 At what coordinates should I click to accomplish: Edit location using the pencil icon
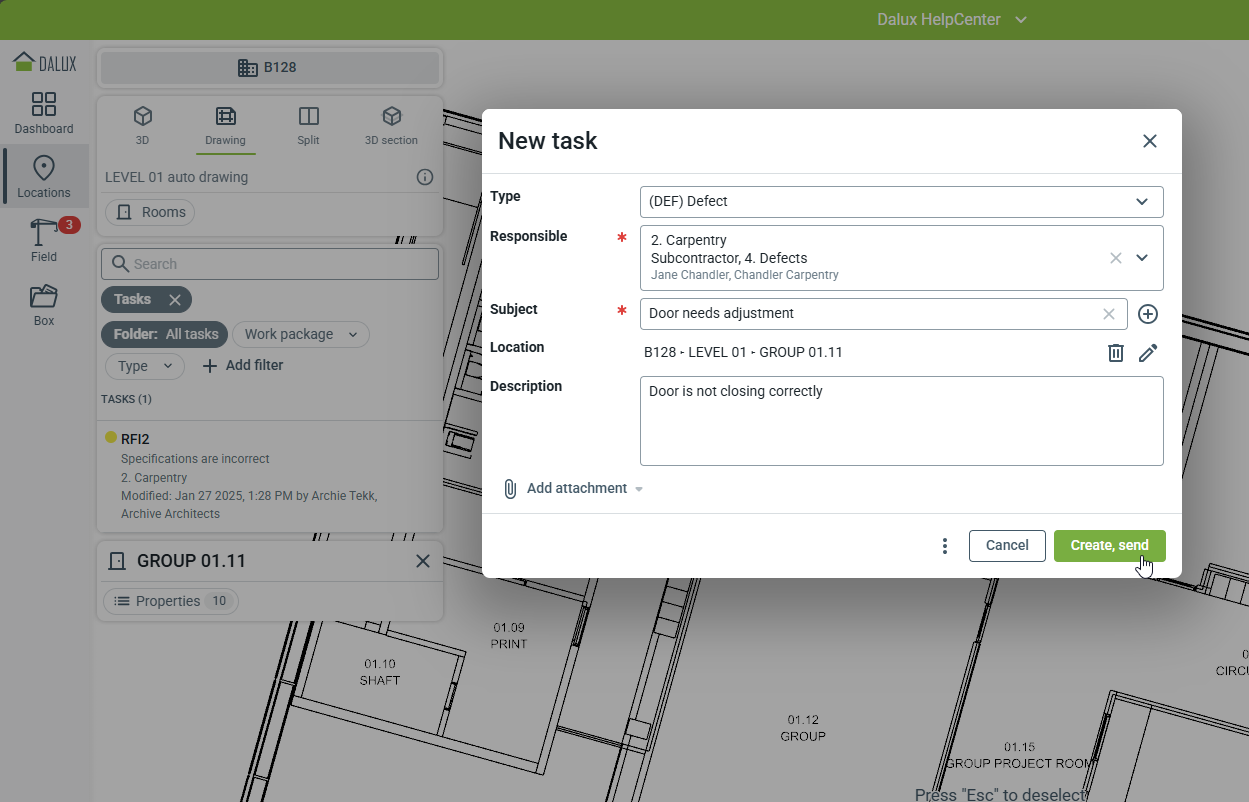coord(1148,353)
